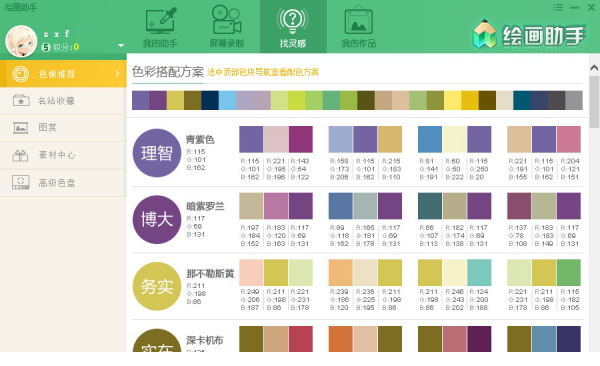
Task: Click the user avatar picture
Action: [x=21, y=41]
